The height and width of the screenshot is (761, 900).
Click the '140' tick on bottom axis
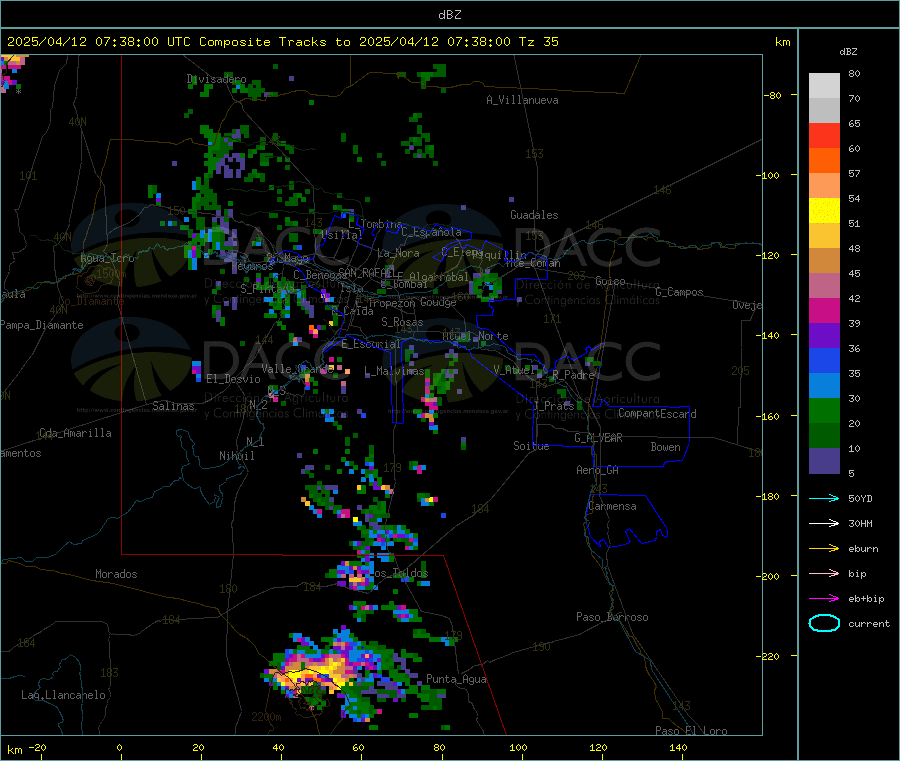click(x=677, y=747)
